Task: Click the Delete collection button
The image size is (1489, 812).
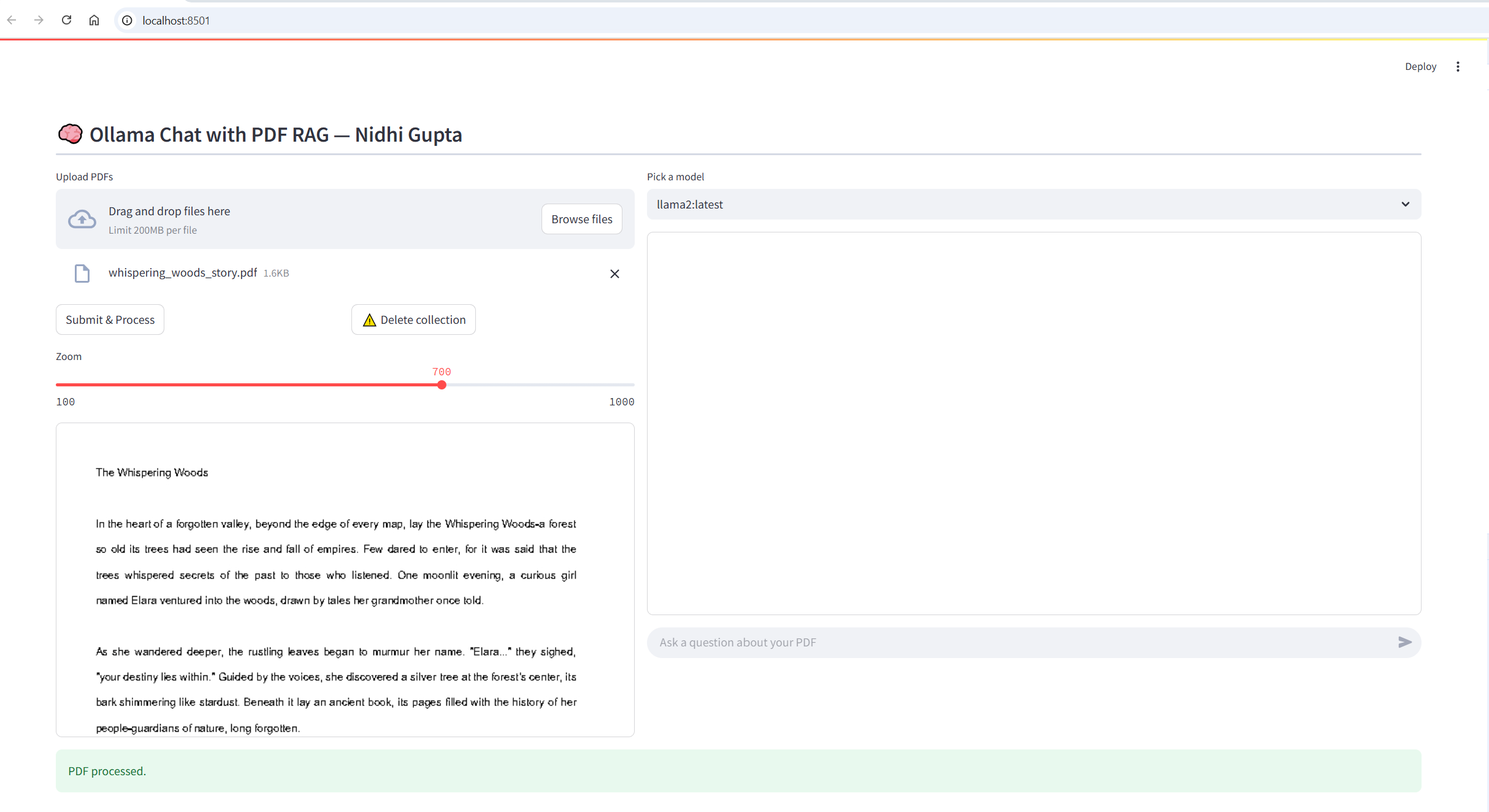Action: pos(413,320)
